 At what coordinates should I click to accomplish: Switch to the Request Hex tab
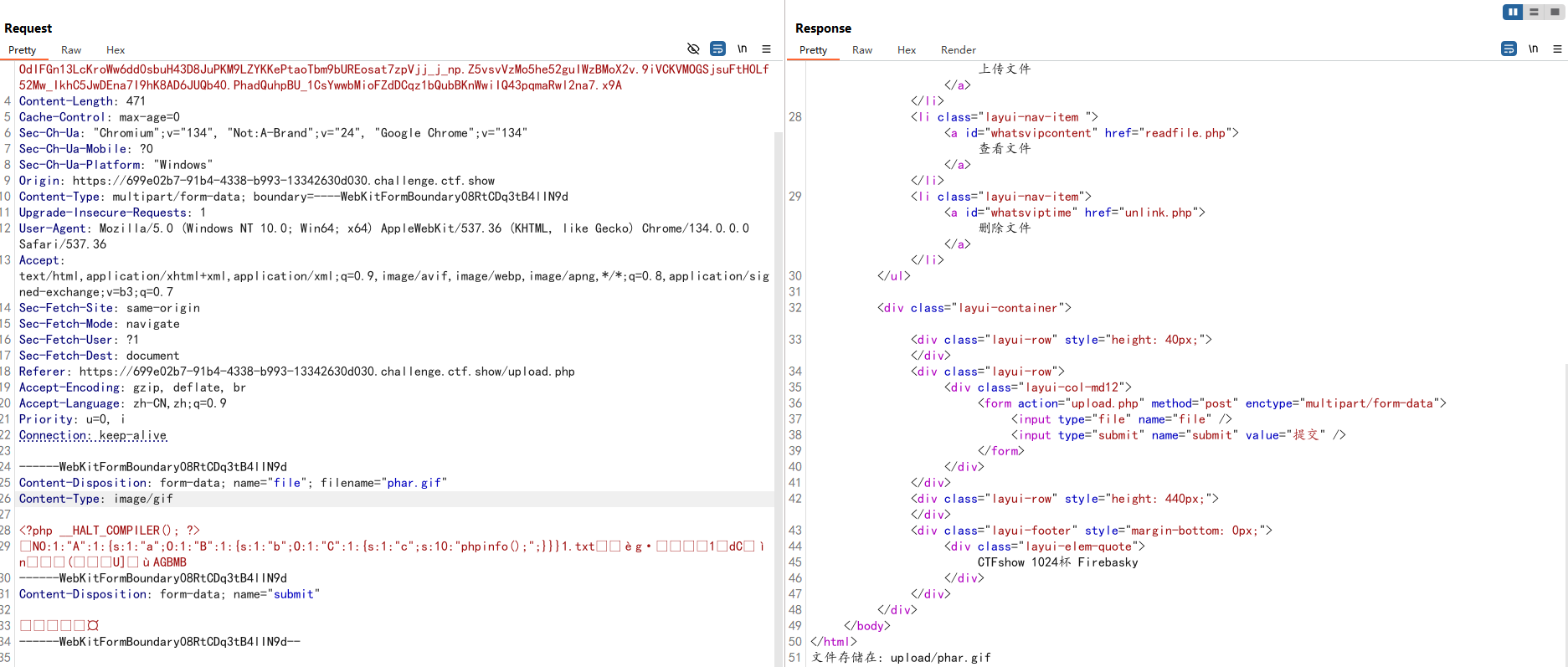[116, 50]
